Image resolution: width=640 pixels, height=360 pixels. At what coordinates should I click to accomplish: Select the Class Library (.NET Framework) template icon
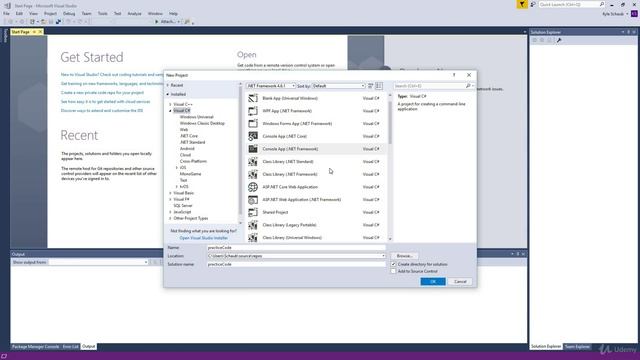click(x=253, y=174)
